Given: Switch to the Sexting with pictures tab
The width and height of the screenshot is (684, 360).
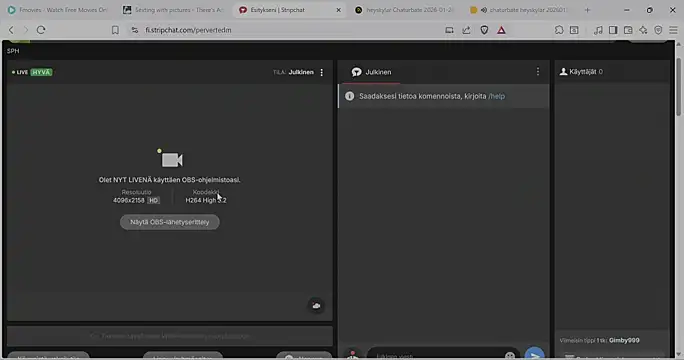Looking at the screenshot, I should (x=173, y=10).
